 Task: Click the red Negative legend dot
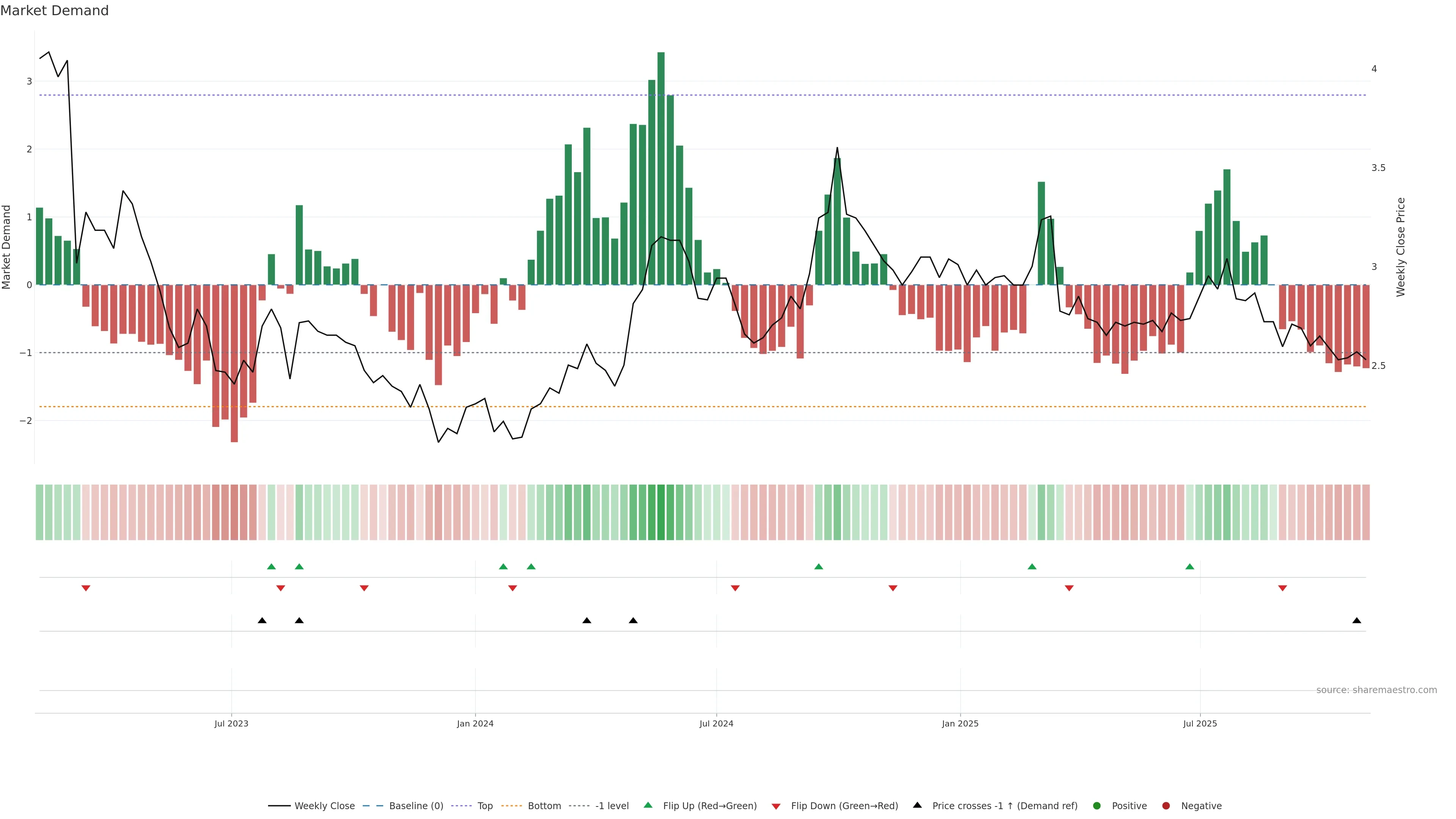click(1166, 805)
